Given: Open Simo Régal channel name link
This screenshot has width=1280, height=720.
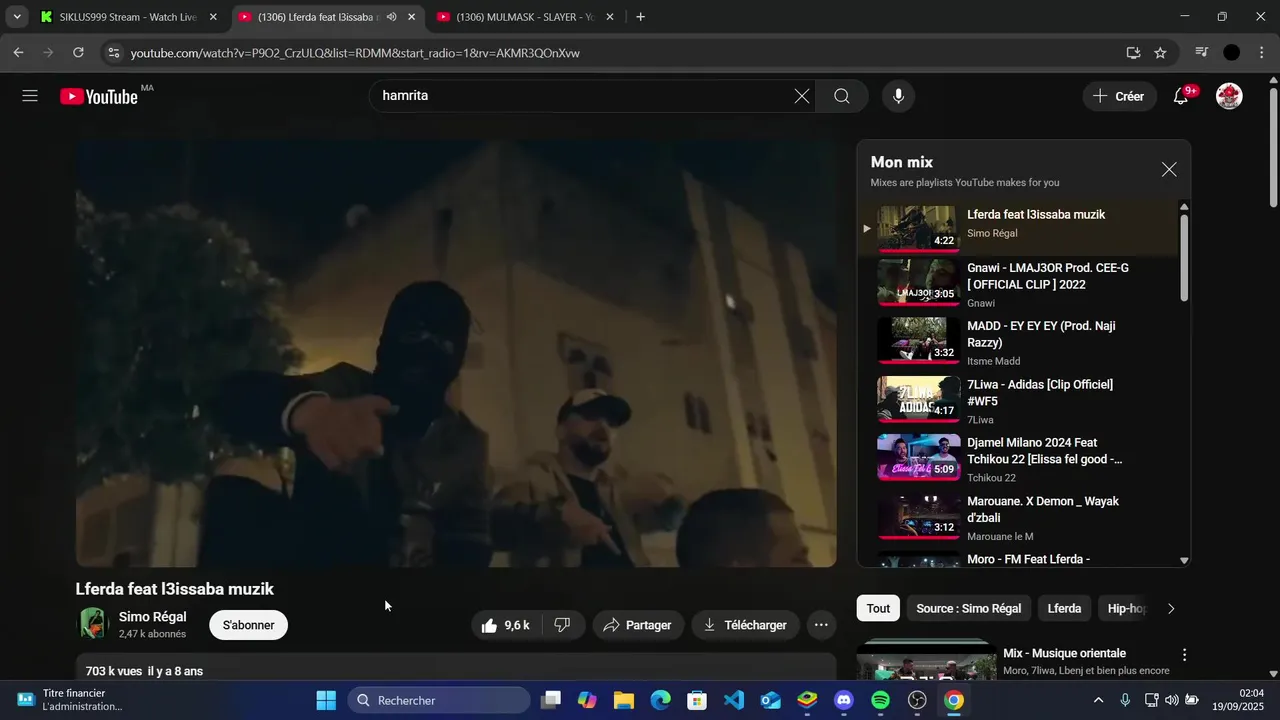Looking at the screenshot, I should point(152,617).
